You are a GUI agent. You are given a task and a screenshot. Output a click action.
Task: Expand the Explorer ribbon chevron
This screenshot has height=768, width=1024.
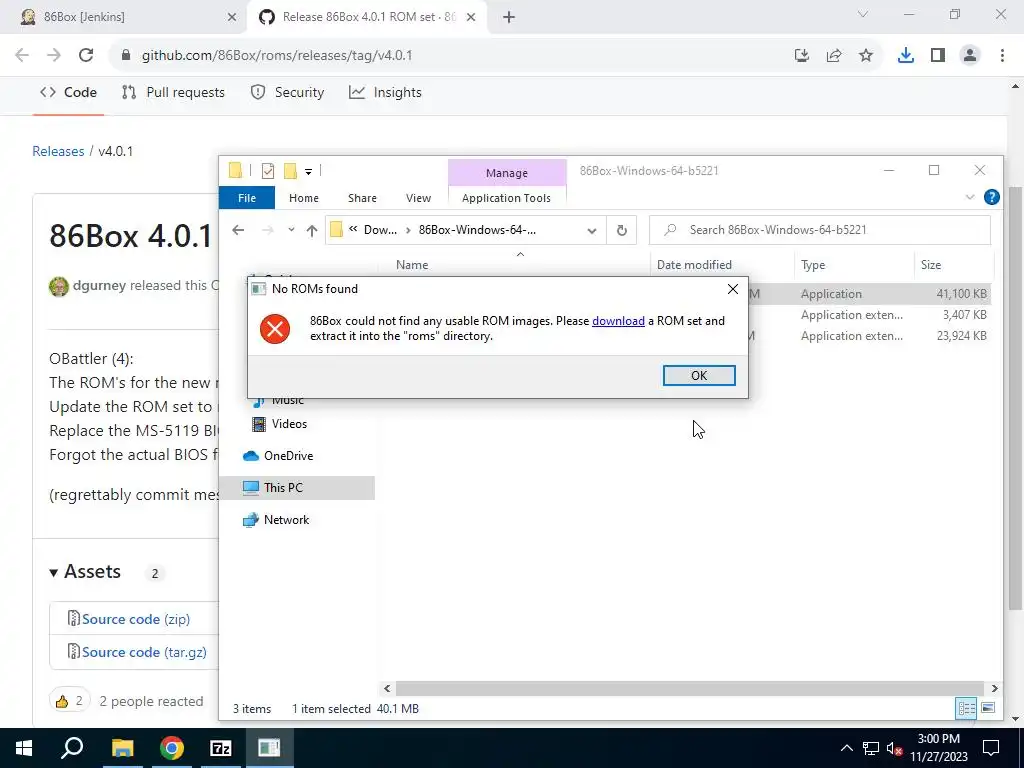click(x=969, y=197)
